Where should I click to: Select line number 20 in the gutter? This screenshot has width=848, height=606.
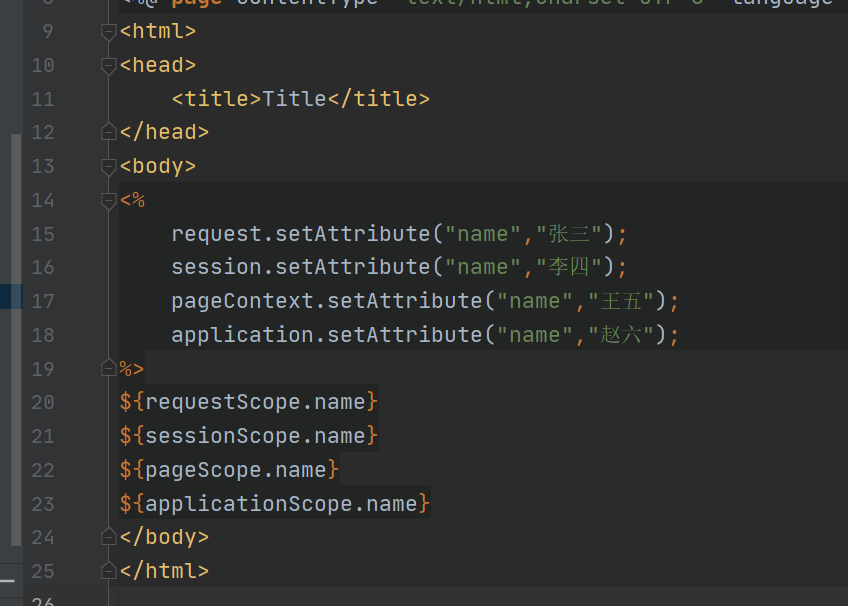click(43, 402)
